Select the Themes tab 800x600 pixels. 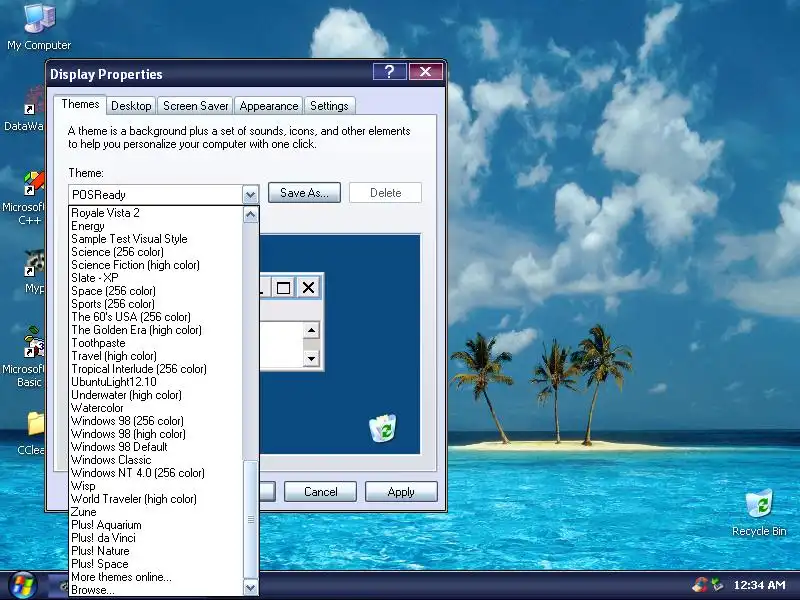click(x=80, y=104)
